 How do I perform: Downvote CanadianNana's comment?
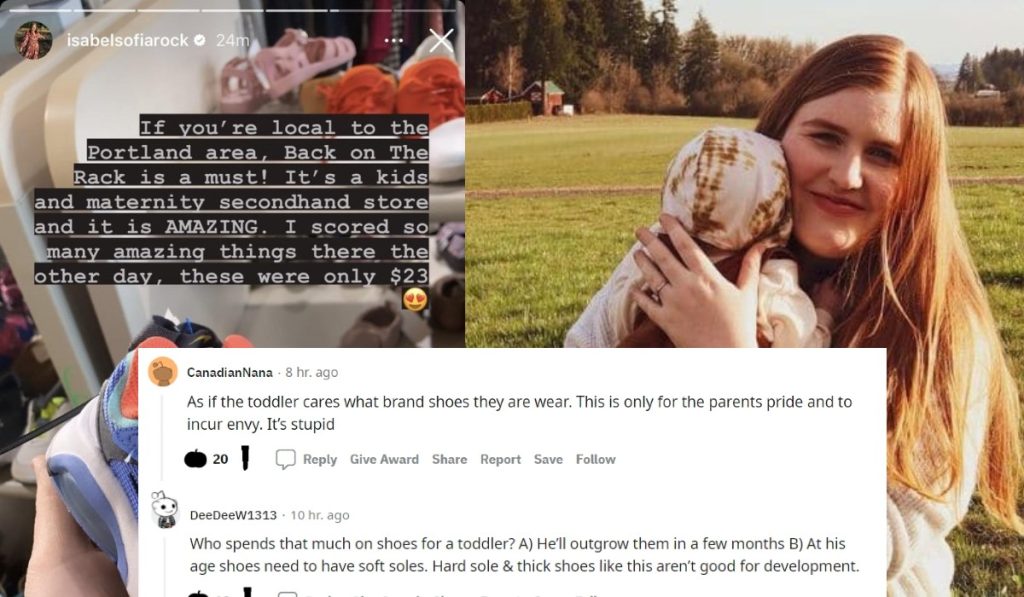click(246, 458)
